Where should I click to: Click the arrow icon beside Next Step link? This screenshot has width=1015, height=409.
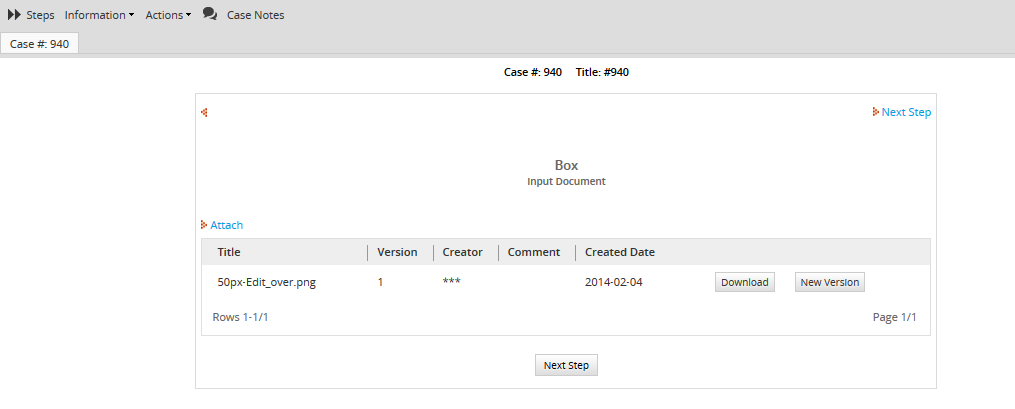875,112
